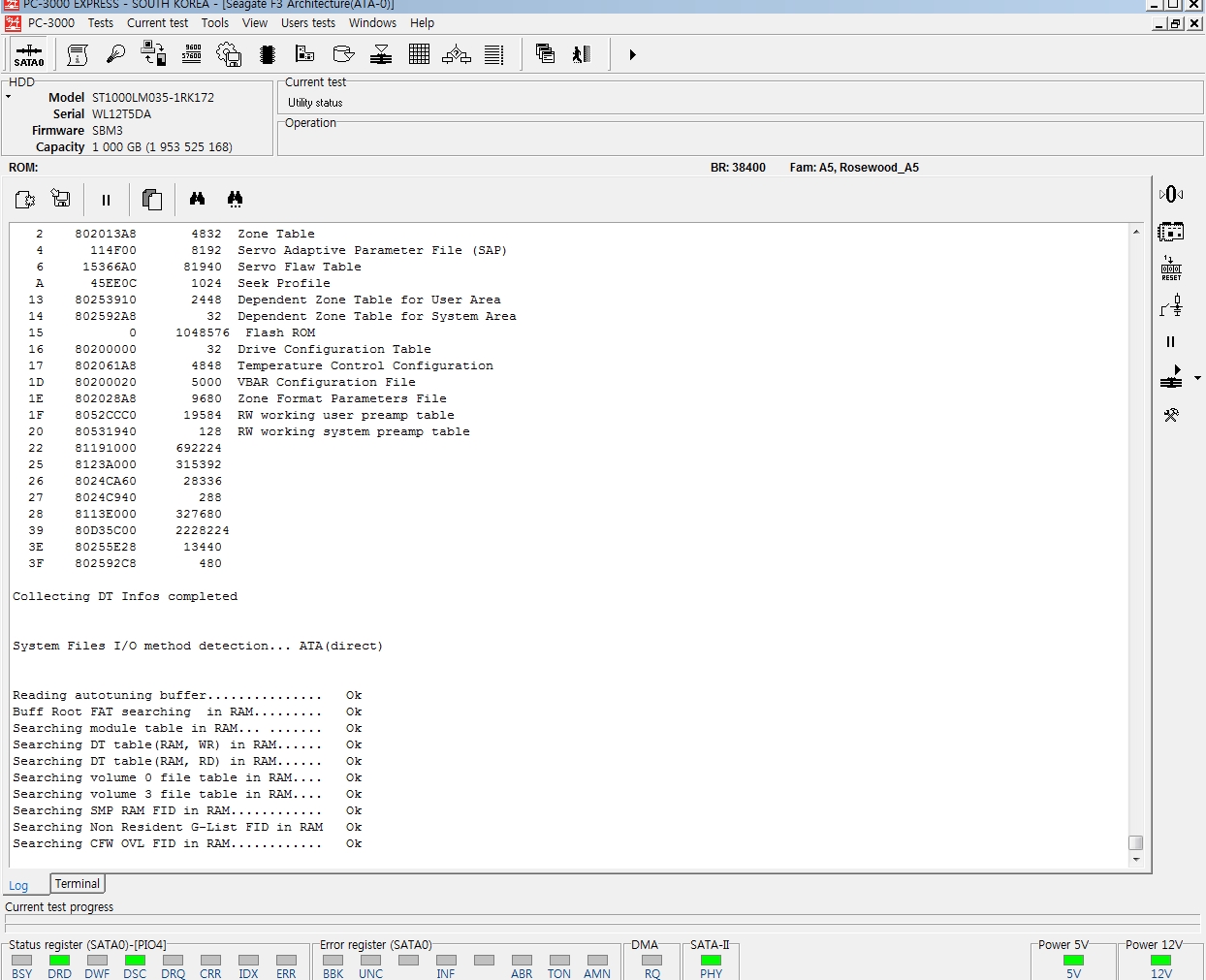
Task: Click the computer-to-drive transfer icon
Action: (x=153, y=54)
